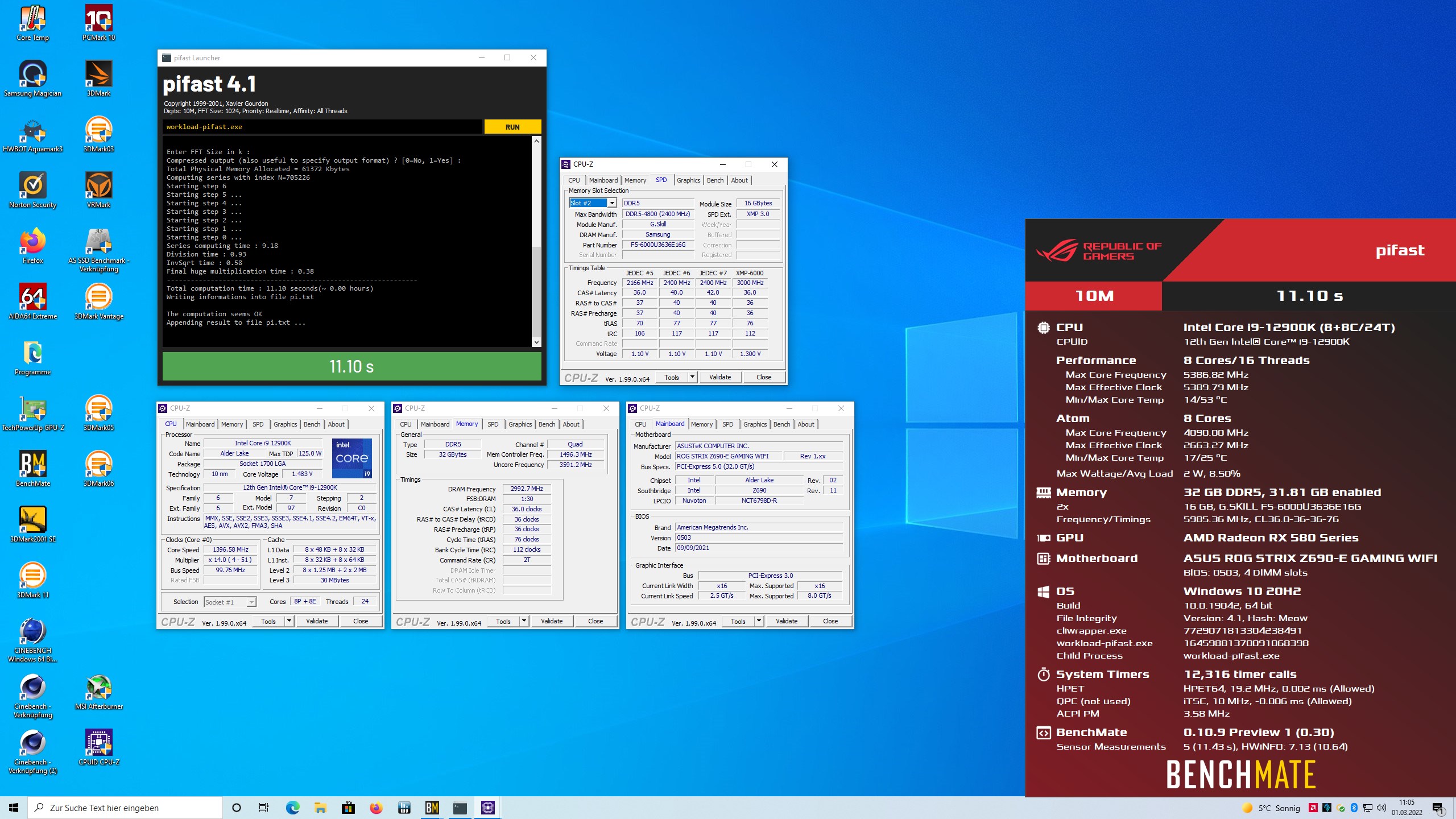
Task: Open notification center in taskbar
Action: pyautogui.click(x=1438, y=808)
